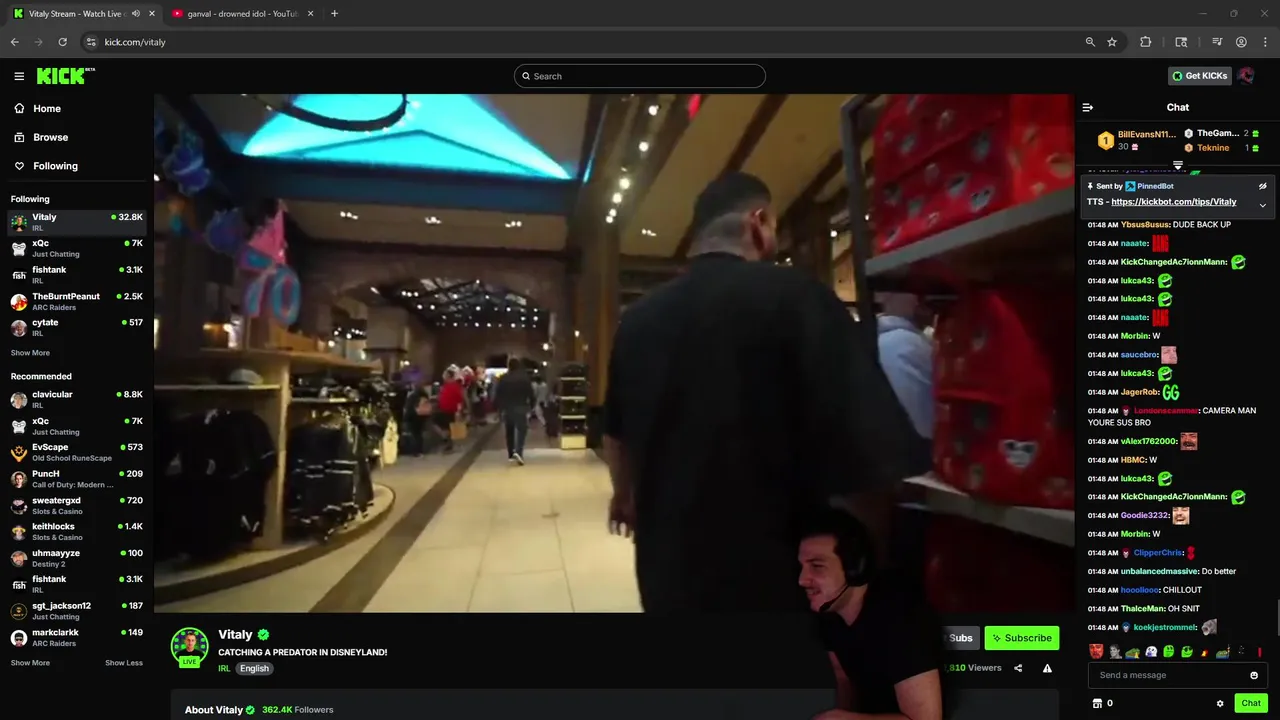This screenshot has height=720, width=1280.
Task: Open clavicular recommended channel
Action: click(77, 399)
